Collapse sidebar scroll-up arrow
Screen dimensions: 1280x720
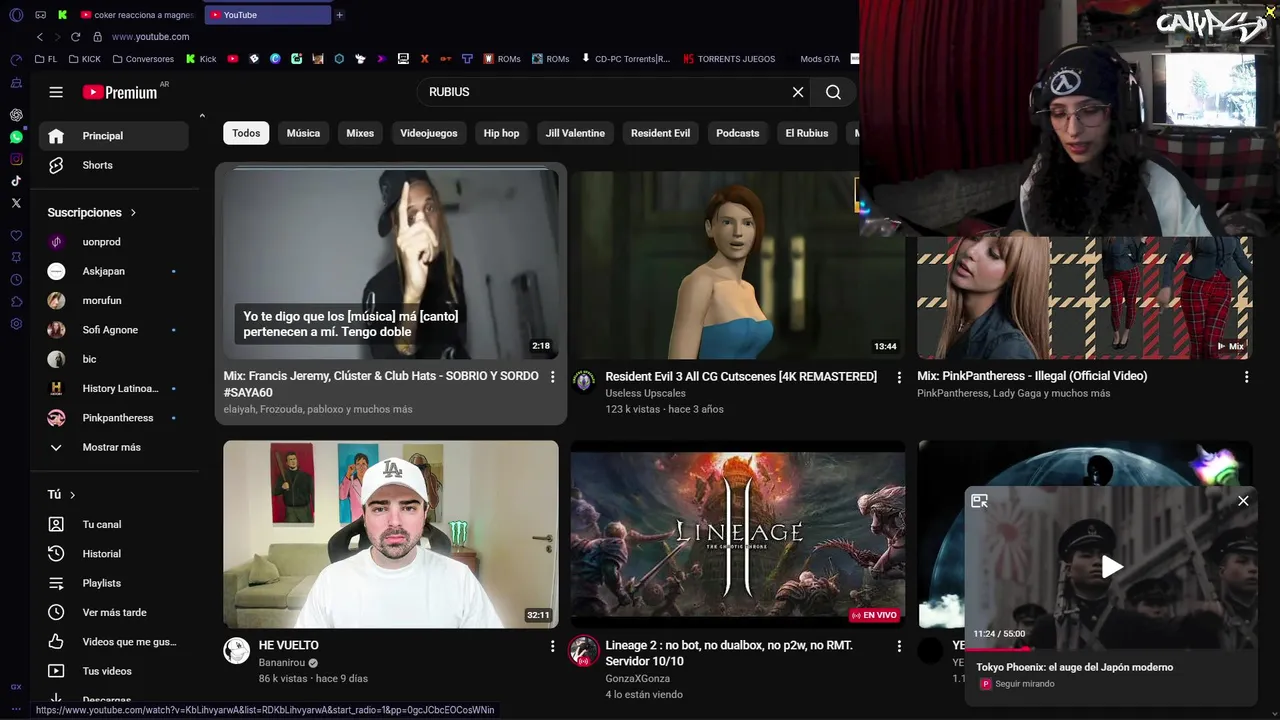(202, 116)
